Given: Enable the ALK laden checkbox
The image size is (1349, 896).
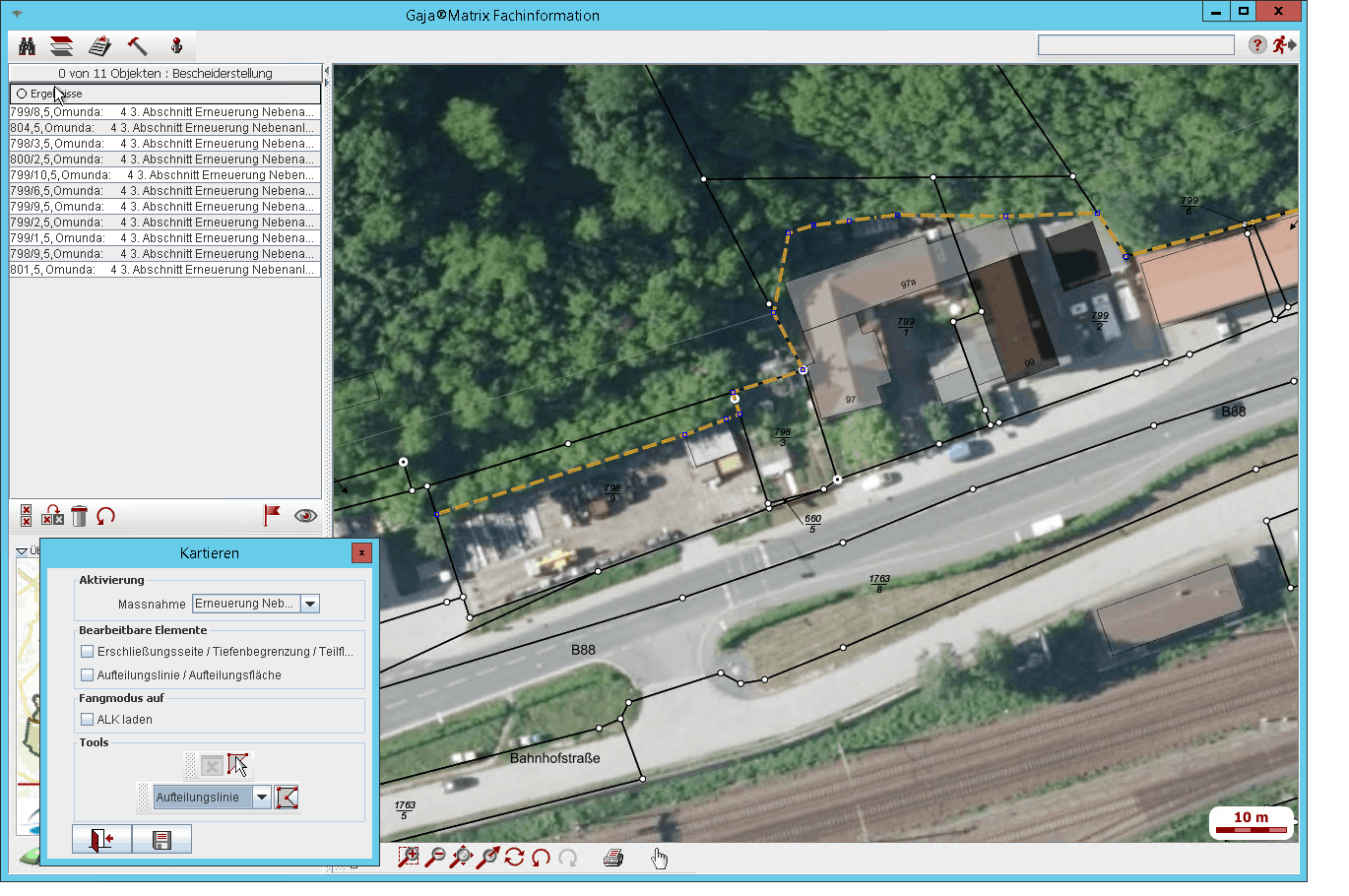Looking at the screenshot, I should [88, 720].
